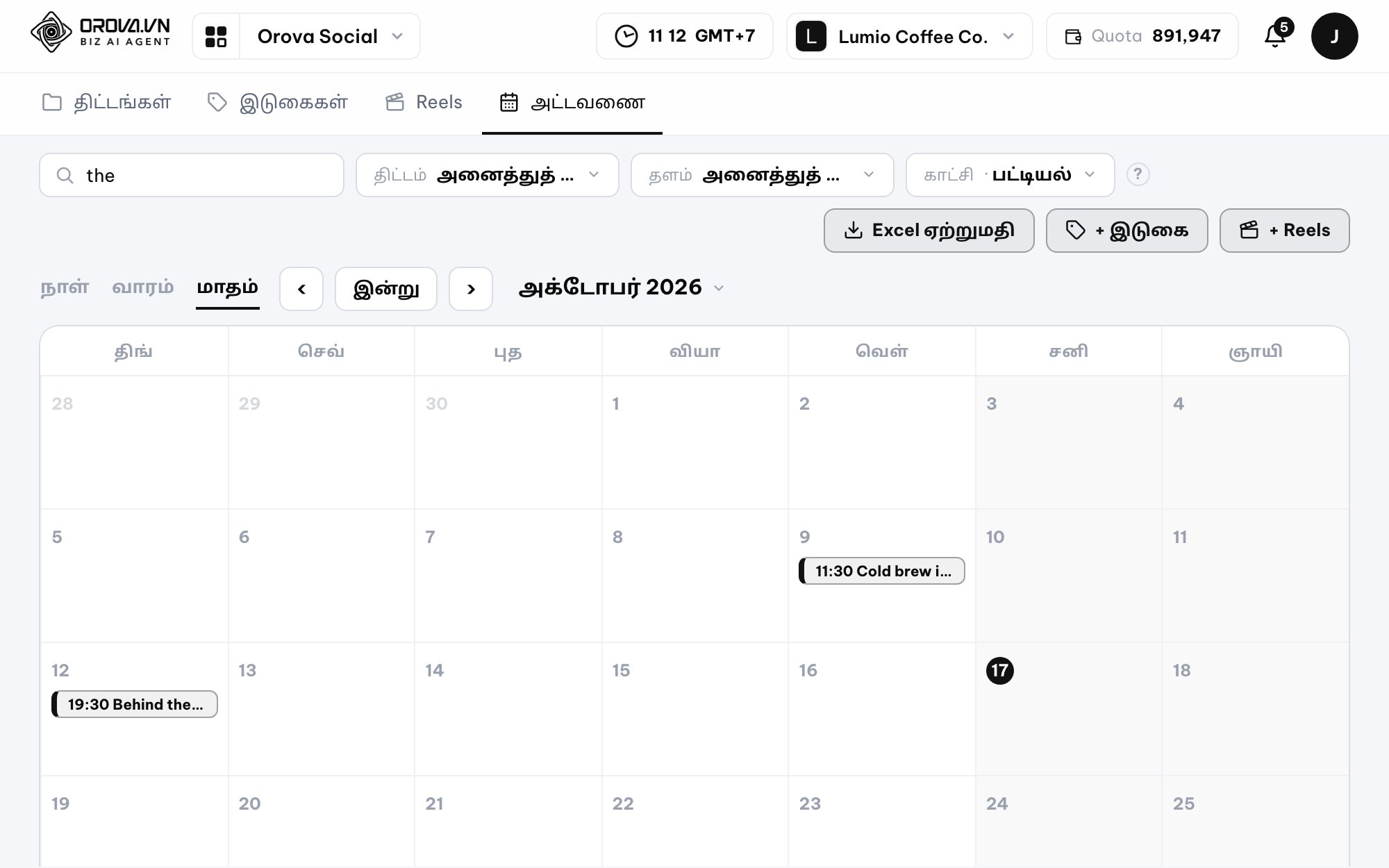The image size is (1389, 868).
Task: Open the J user avatar menu
Action: pos(1334,36)
